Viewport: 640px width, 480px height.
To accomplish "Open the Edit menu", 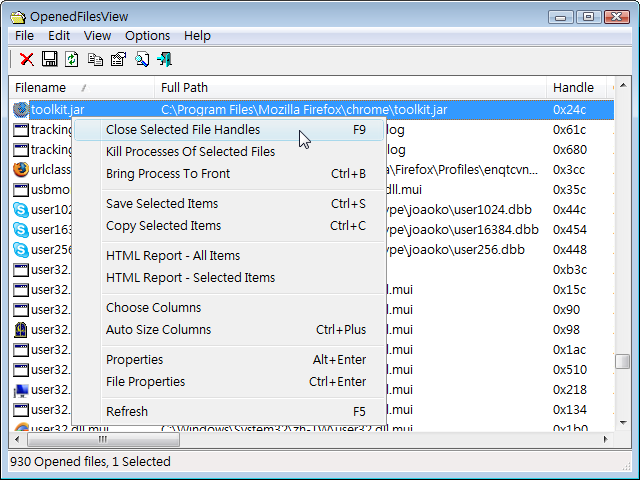I will pyautogui.click(x=59, y=36).
